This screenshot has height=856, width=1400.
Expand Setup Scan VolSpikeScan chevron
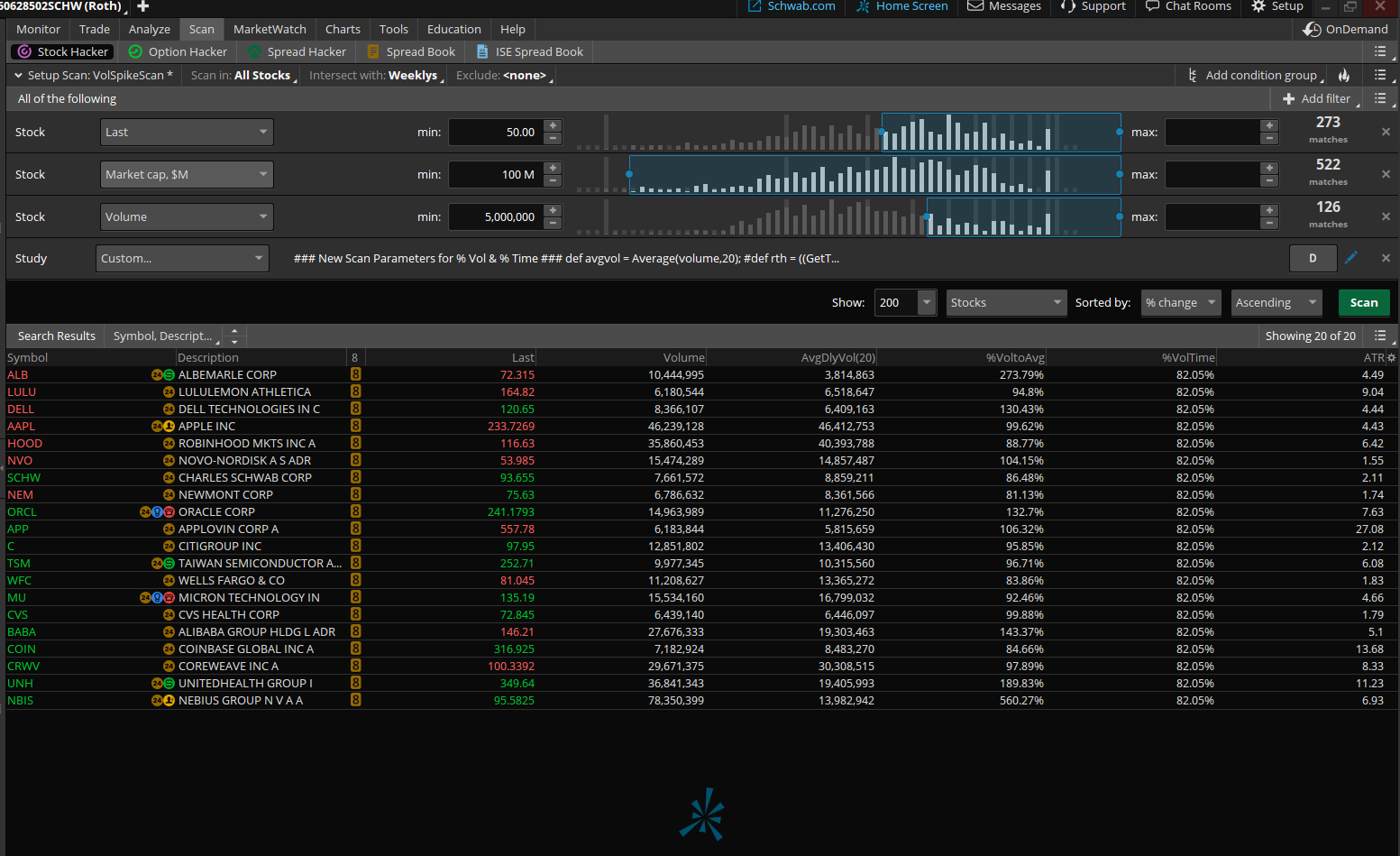(19, 76)
